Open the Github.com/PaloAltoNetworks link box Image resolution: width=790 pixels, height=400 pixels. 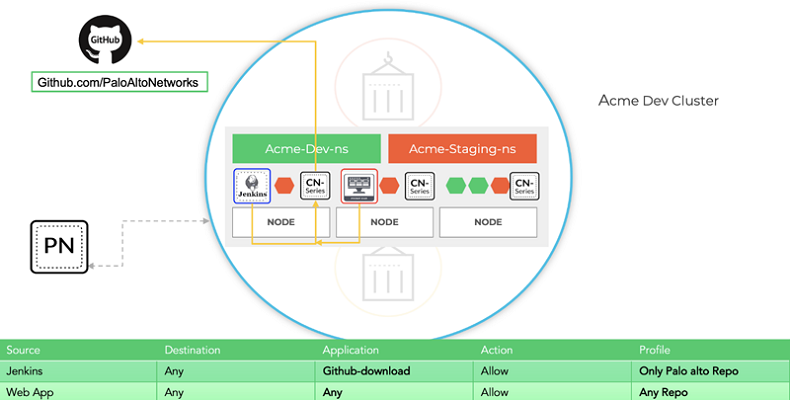point(119,82)
